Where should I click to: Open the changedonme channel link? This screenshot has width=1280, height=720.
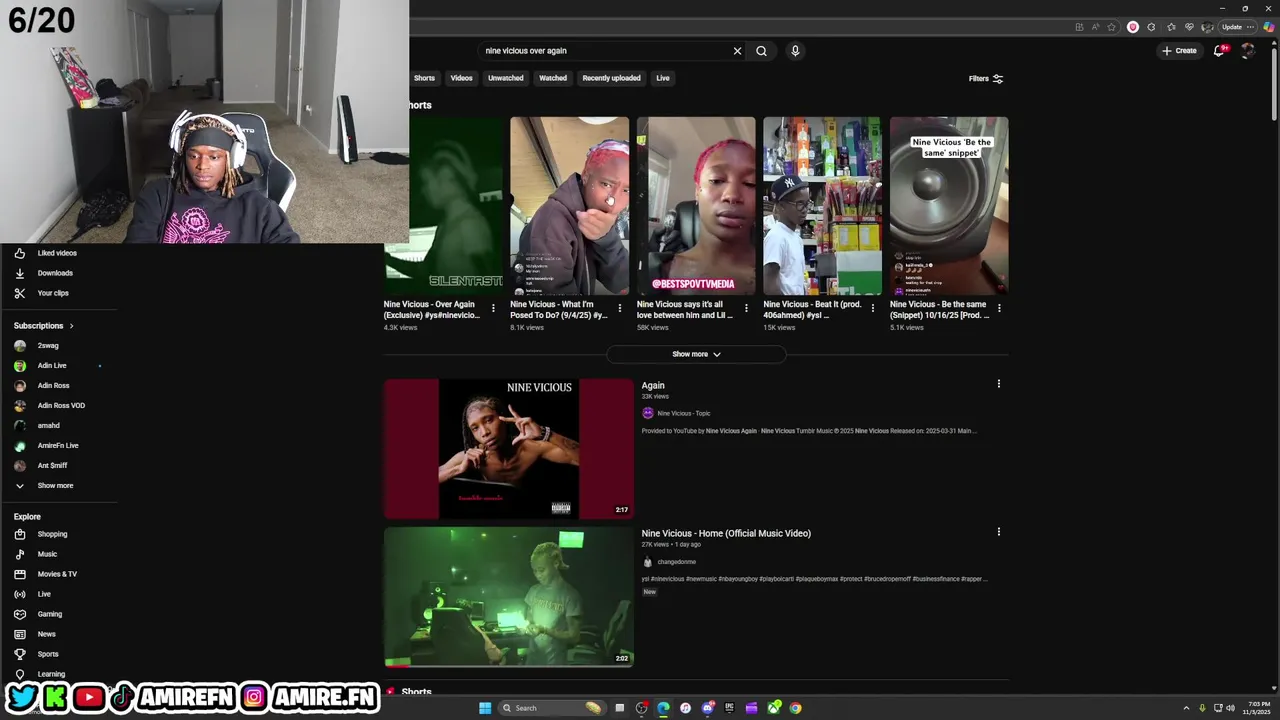[x=676, y=562]
